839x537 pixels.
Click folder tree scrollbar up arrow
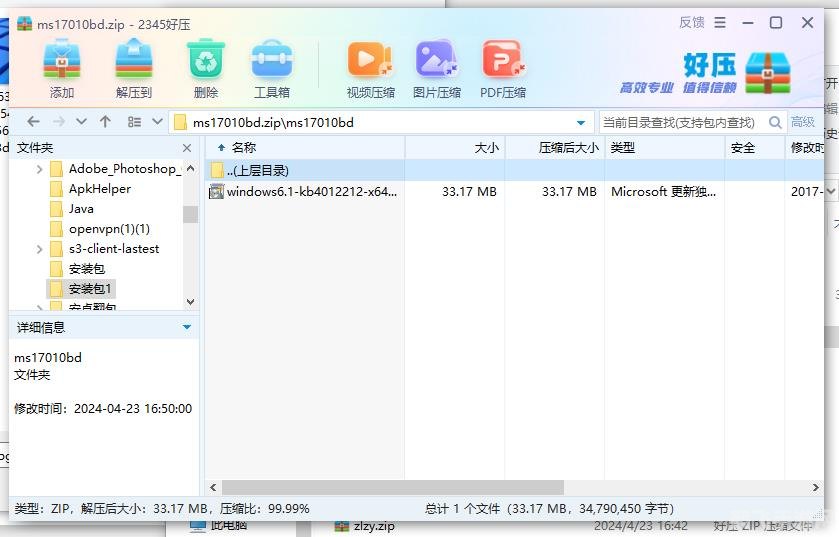tap(190, 168)
